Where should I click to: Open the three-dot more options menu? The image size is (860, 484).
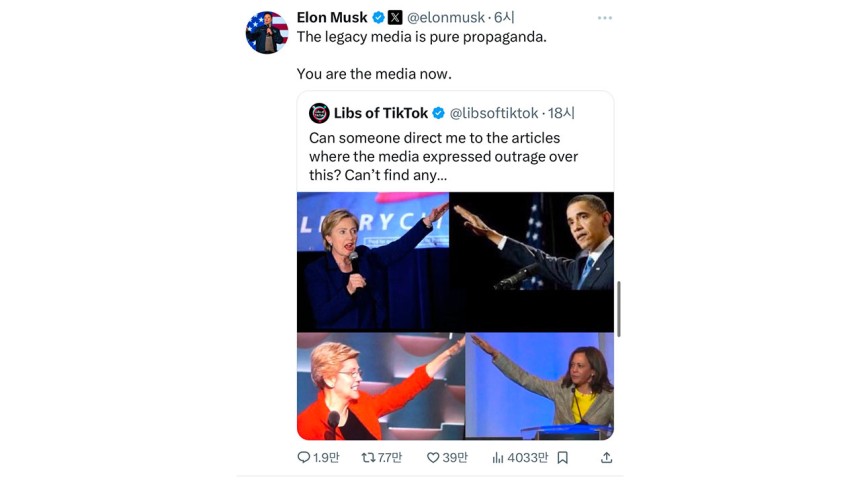(x=604, y=18)
